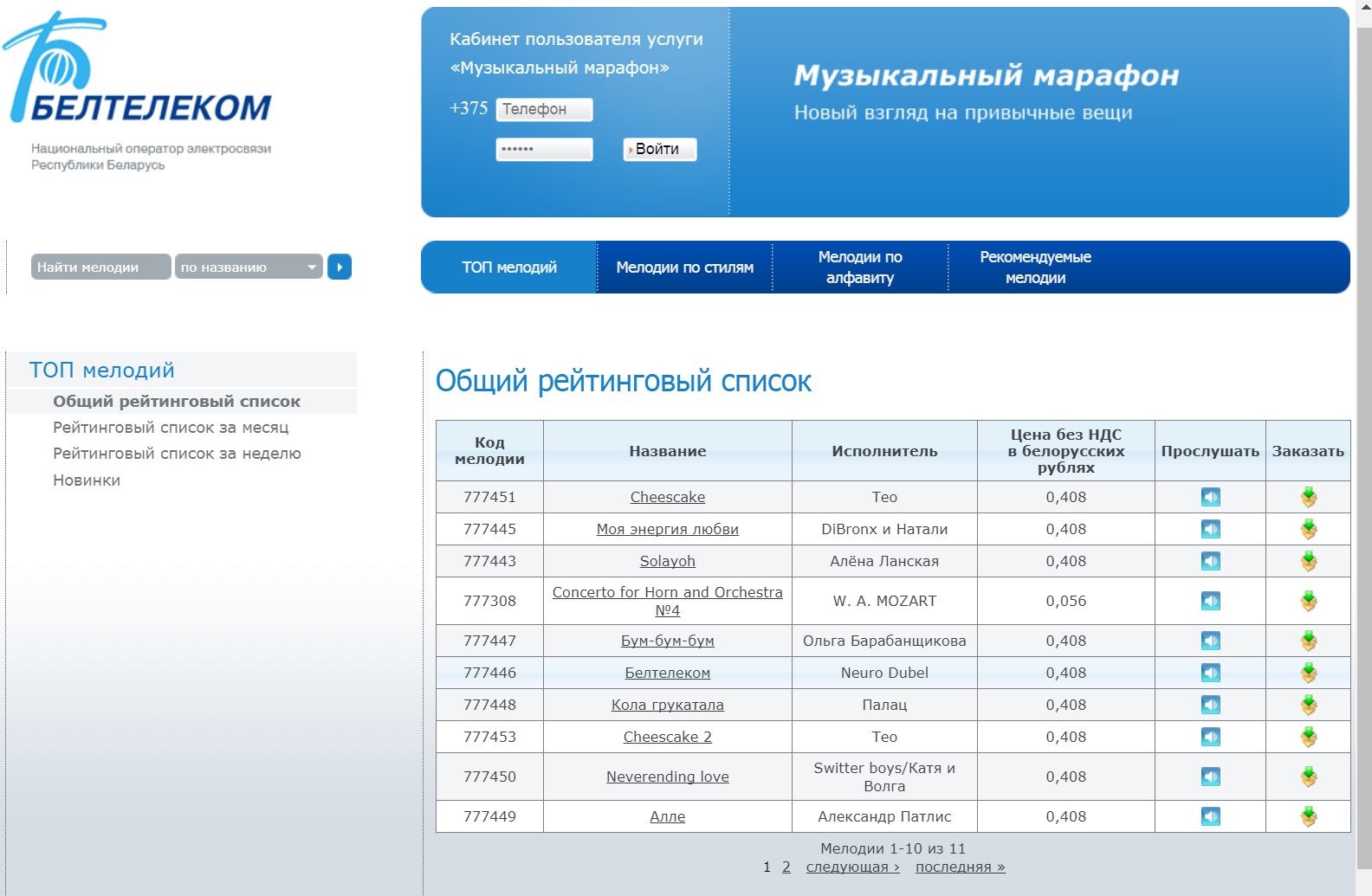Order the Cheesecake melody 777451
The width and height of the screenshot is (1372, 896).
[x=1309, y=497]
